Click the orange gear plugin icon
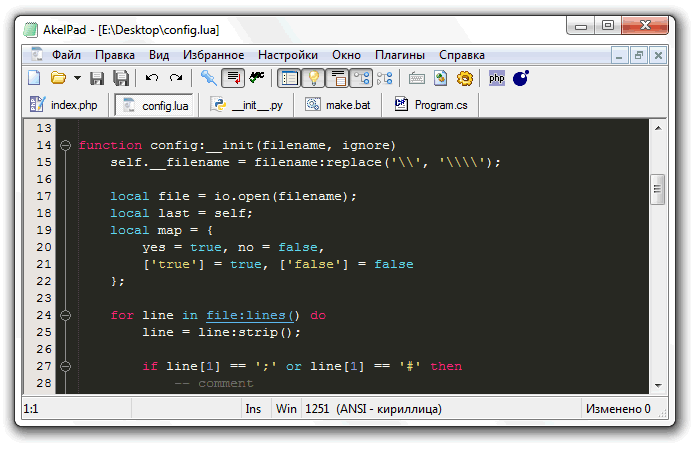The width and height of the screenshot is (699, 452). click(464, 78)
